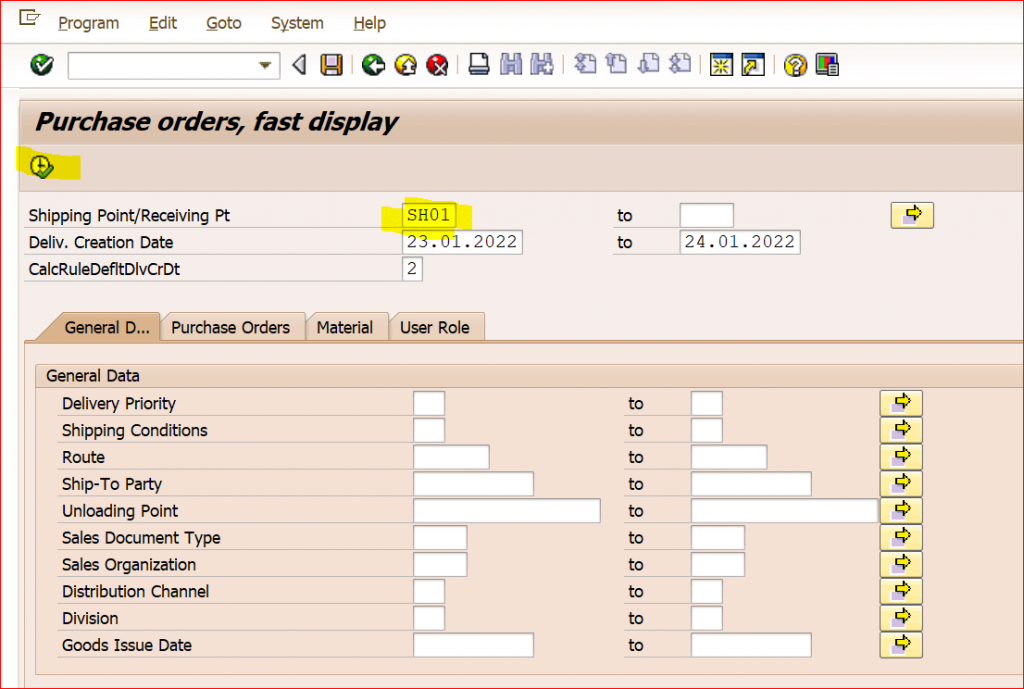
Task: Click the Goods Issue Date 'to' field
Action: pyautogui.click(x=751, y=645)
